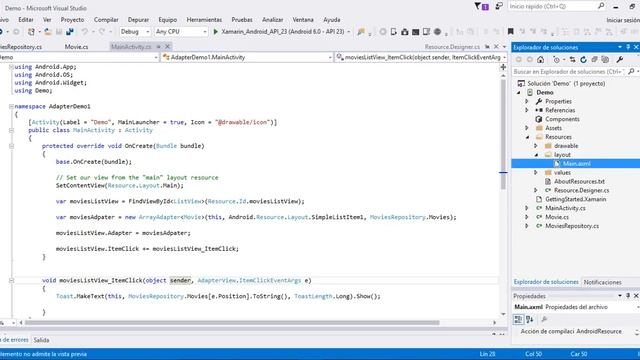640x360 pixels.
Task: Close the MainActivity.cs tab
Action: pyautogui.click(x=167, y=47)
